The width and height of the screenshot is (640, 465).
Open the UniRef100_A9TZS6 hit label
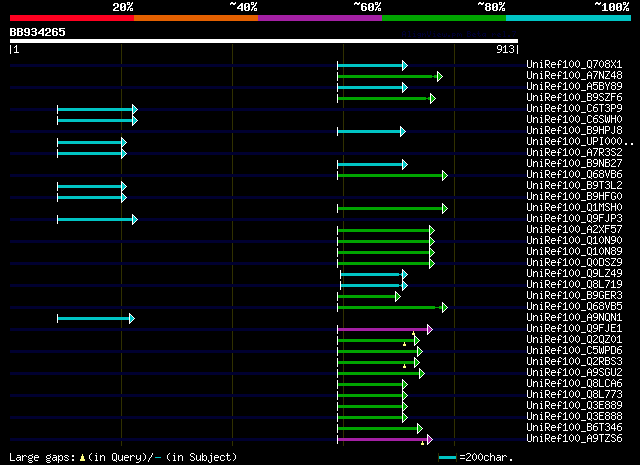(574, 439)
